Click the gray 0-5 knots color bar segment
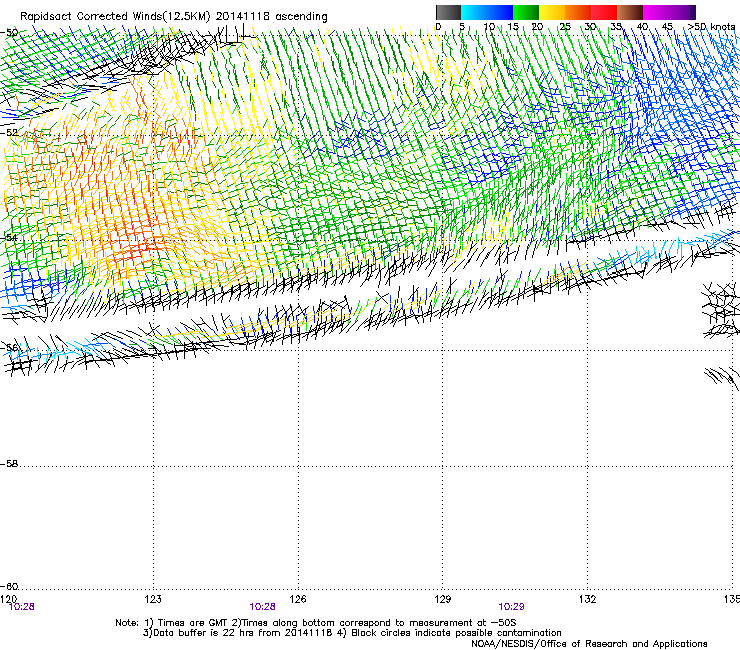Viewport: 740px width, 650px height. [x=448, y=12]
